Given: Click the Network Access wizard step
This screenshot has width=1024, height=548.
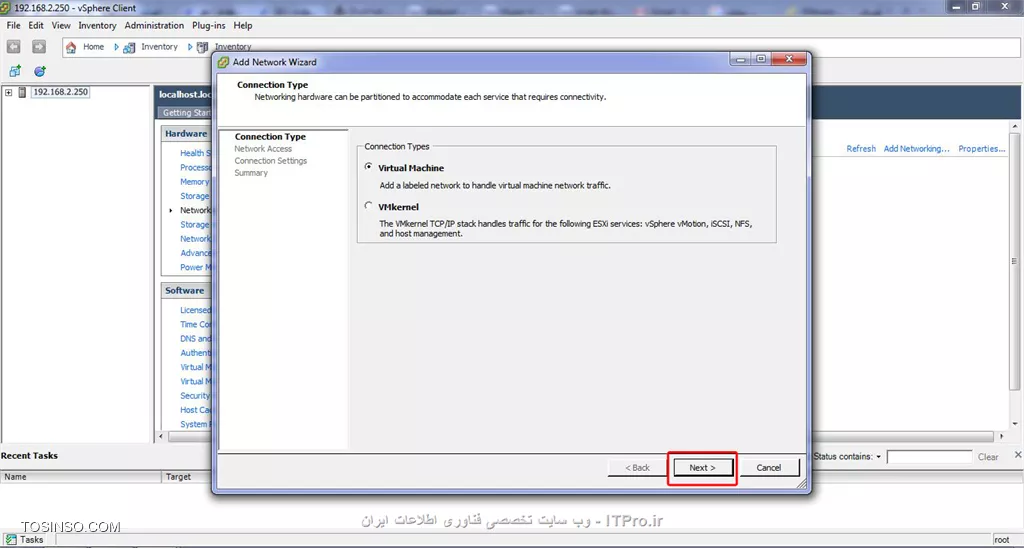Looking at the screenshot, I should [263, 149].
